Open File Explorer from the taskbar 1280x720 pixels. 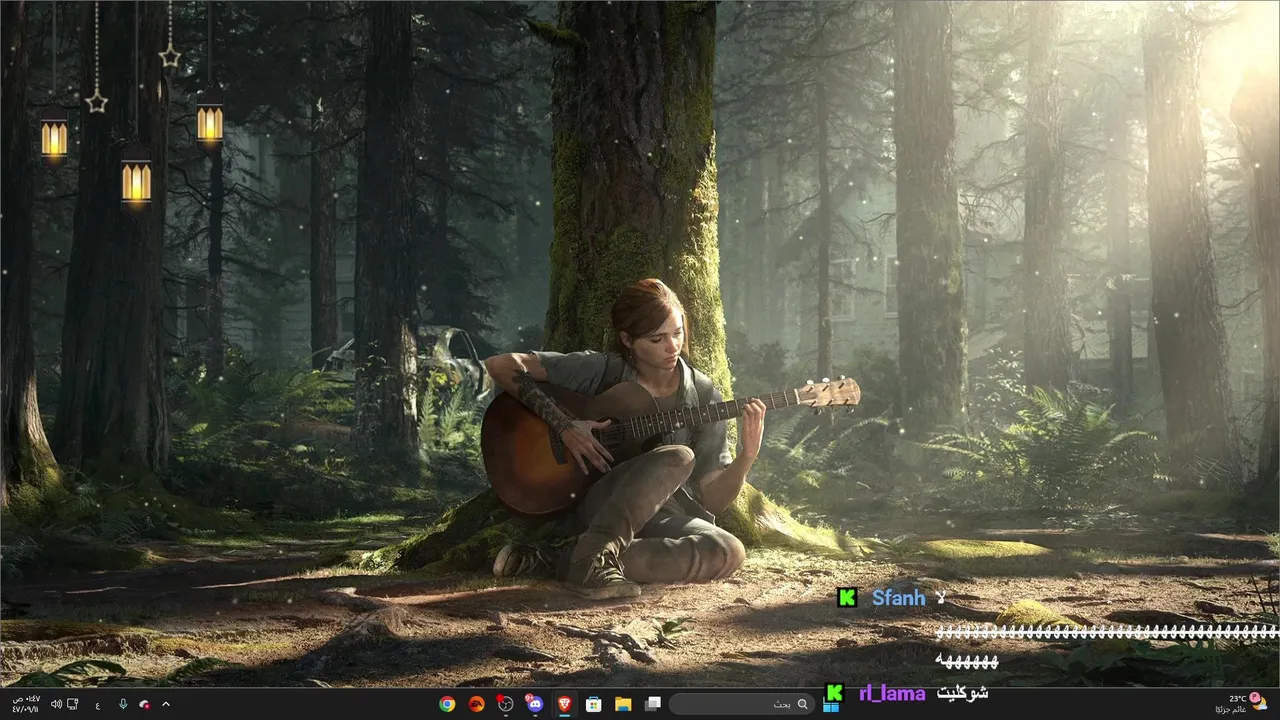[623, 704]
